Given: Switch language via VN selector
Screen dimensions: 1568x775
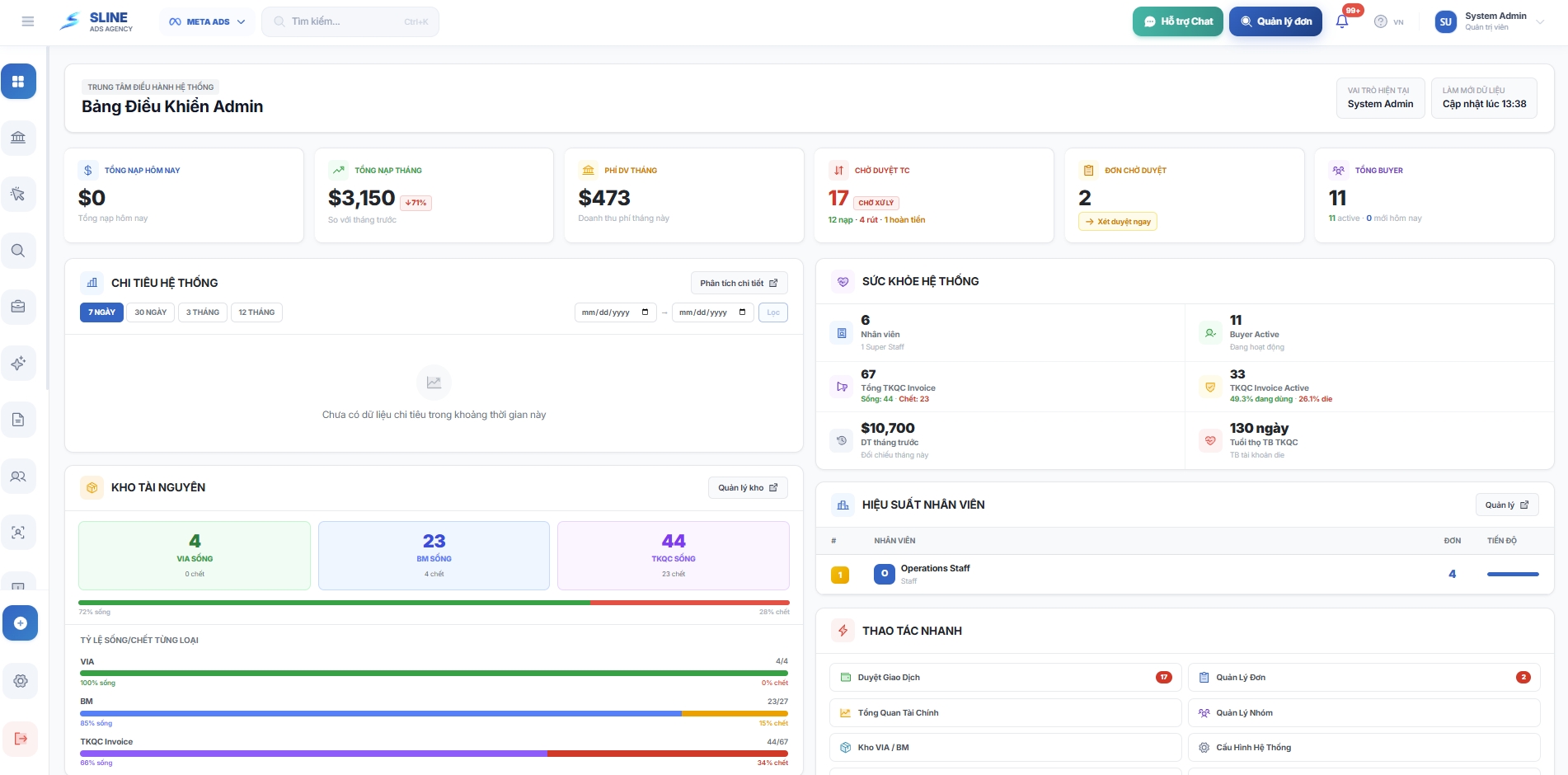Looking at the screenshot, I should [1398, 22].
